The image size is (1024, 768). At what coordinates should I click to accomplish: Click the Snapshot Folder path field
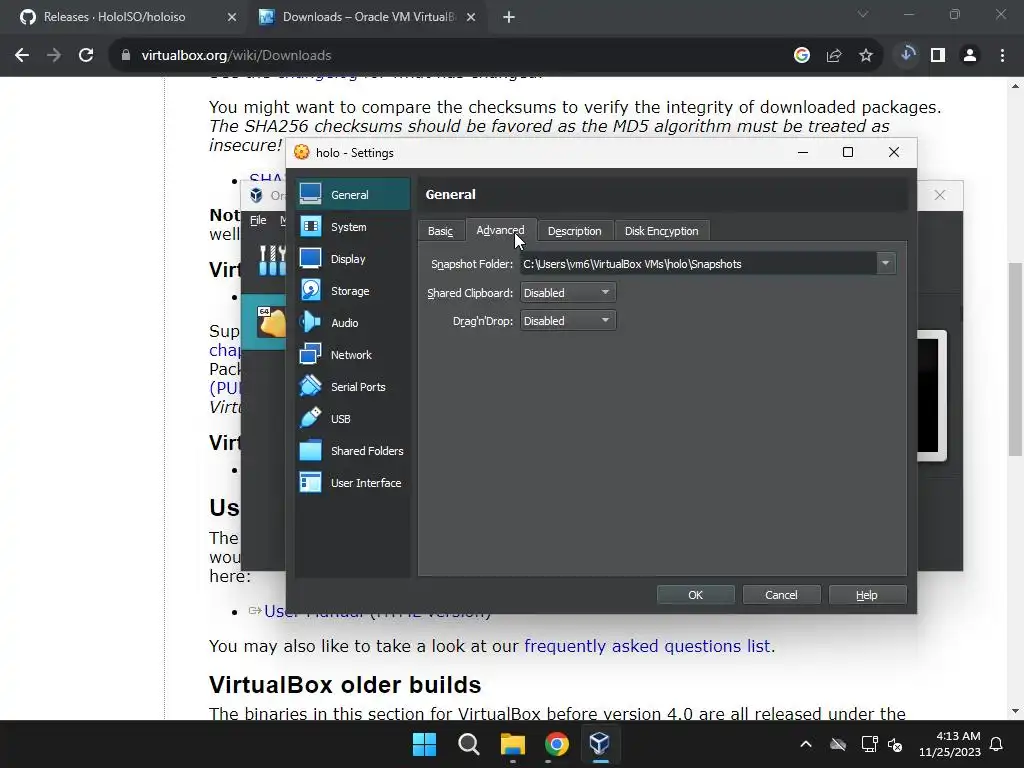pos(698,264)
